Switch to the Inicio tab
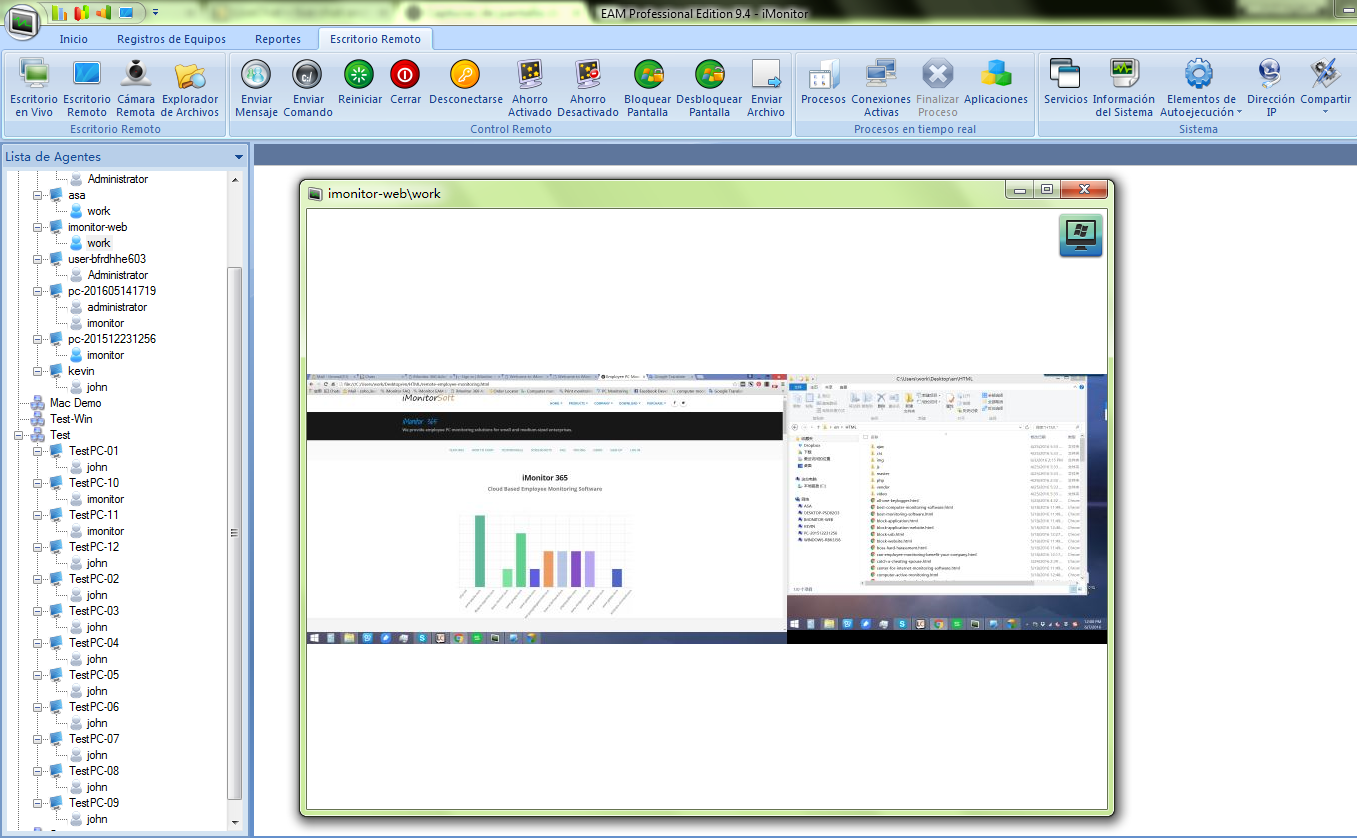 point(73,39)
